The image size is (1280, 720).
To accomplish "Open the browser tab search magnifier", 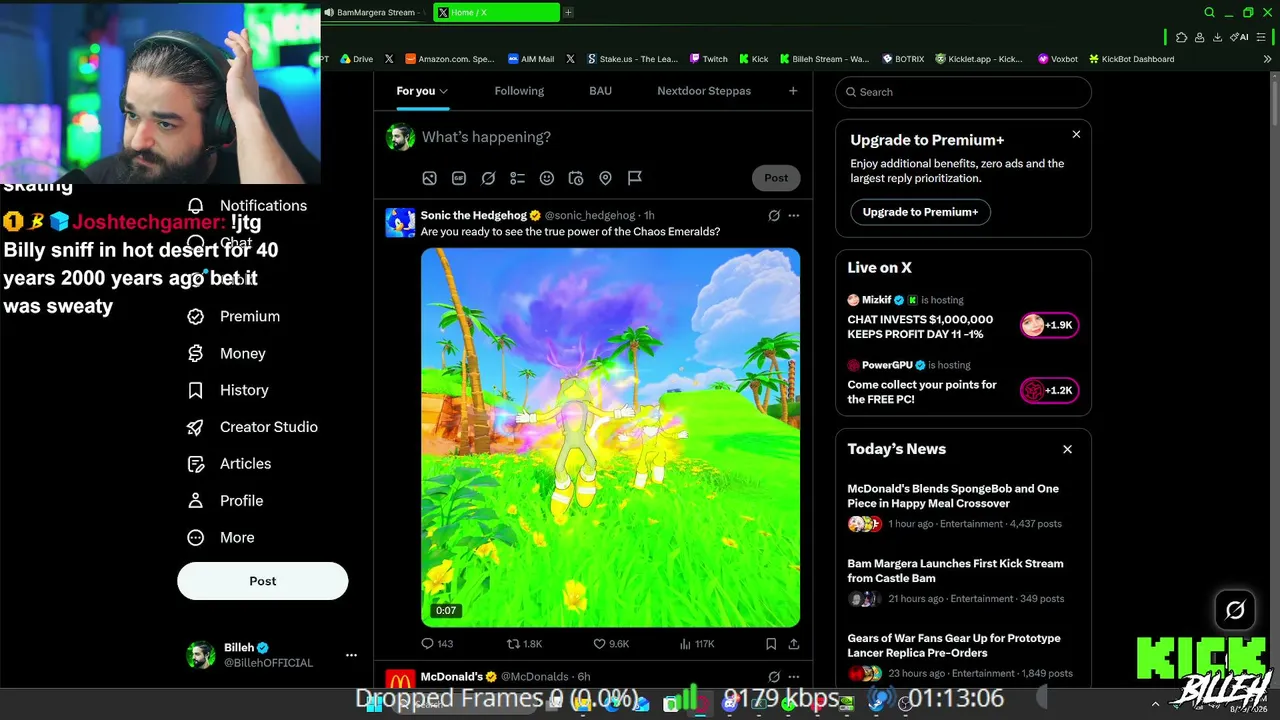I will coord(1209,13).
